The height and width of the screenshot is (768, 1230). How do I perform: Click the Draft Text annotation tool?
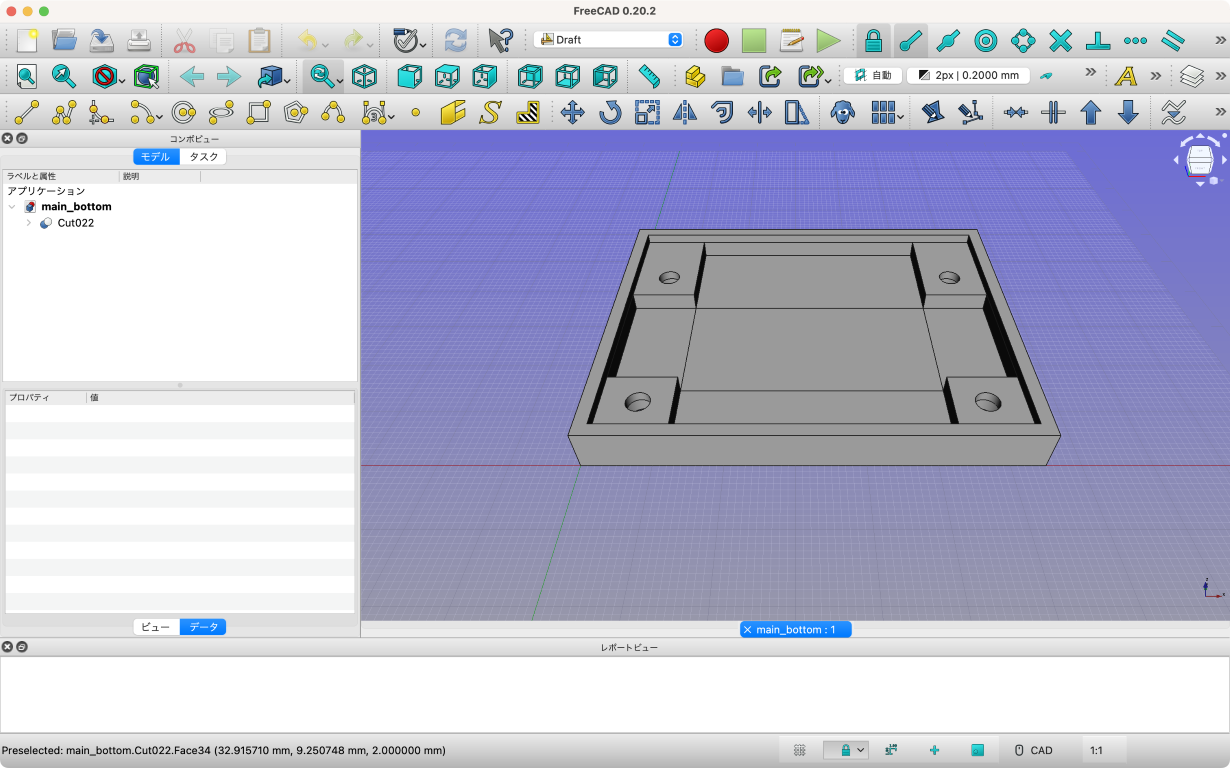[x=1126, y=76]
